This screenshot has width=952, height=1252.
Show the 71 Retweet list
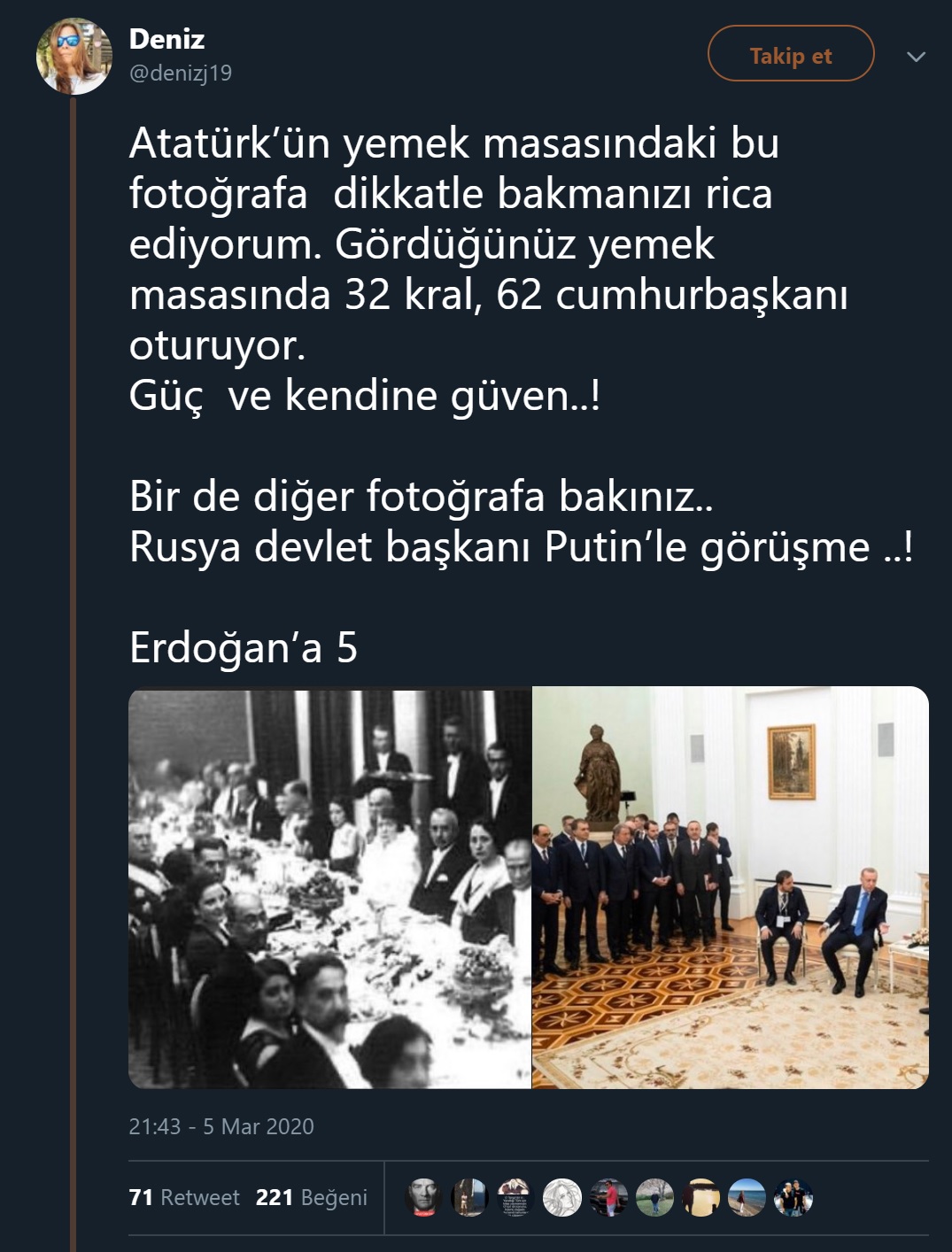pos(184,1198)
